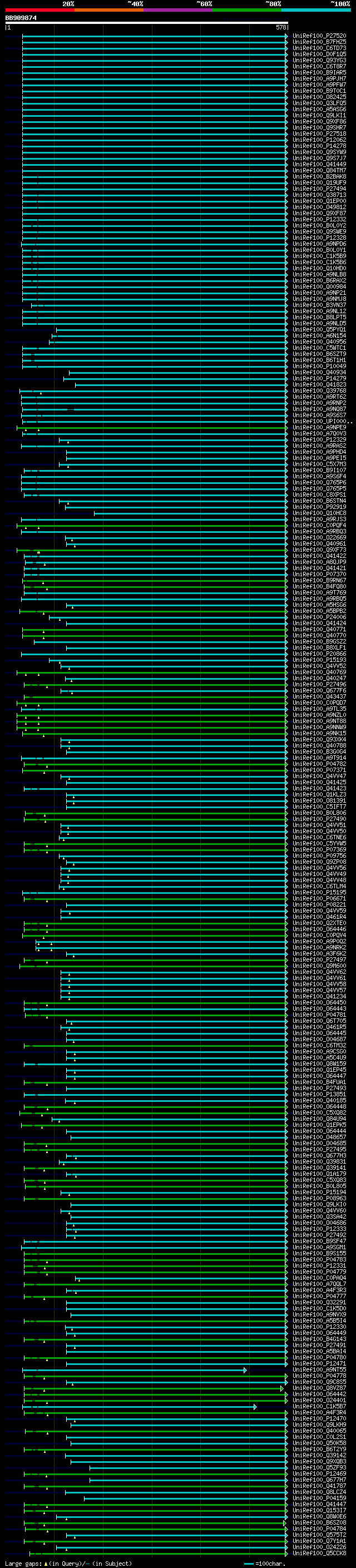The image size is (356, 1568).
Task: Select hit label UniRef100_Q41449
Action: point(319,164)
